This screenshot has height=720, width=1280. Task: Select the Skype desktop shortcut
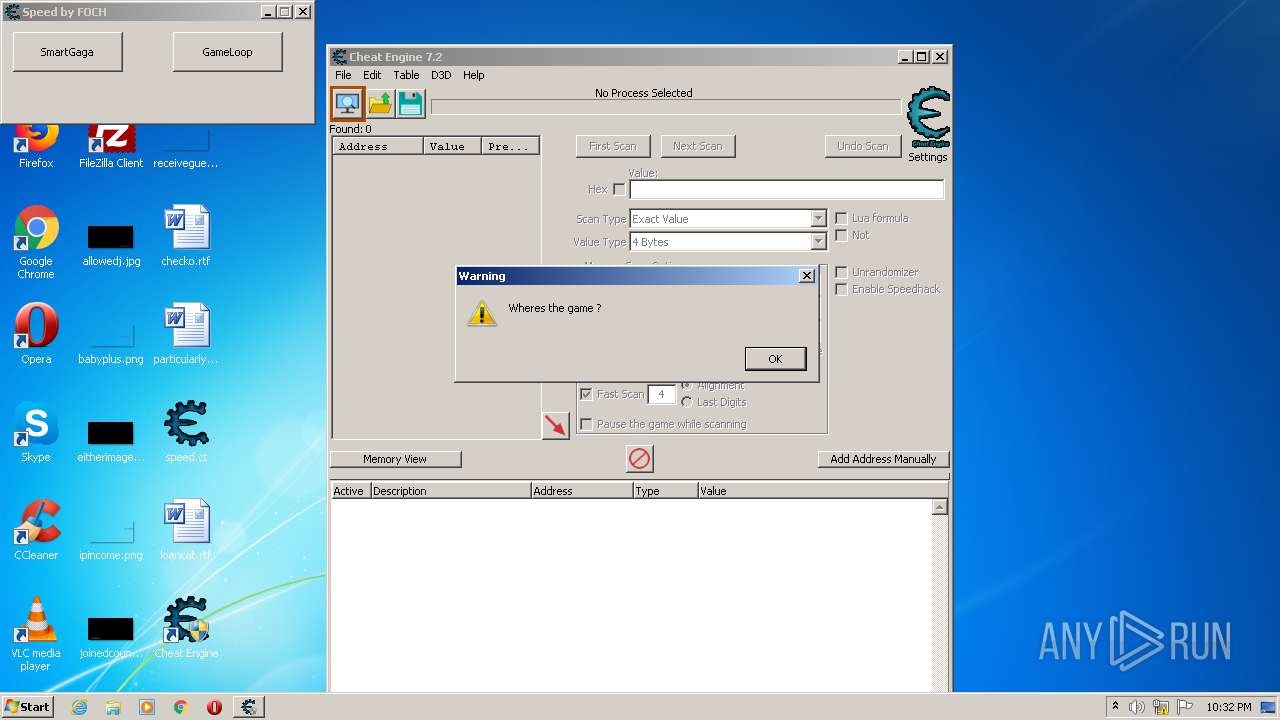tap(36, 432)
